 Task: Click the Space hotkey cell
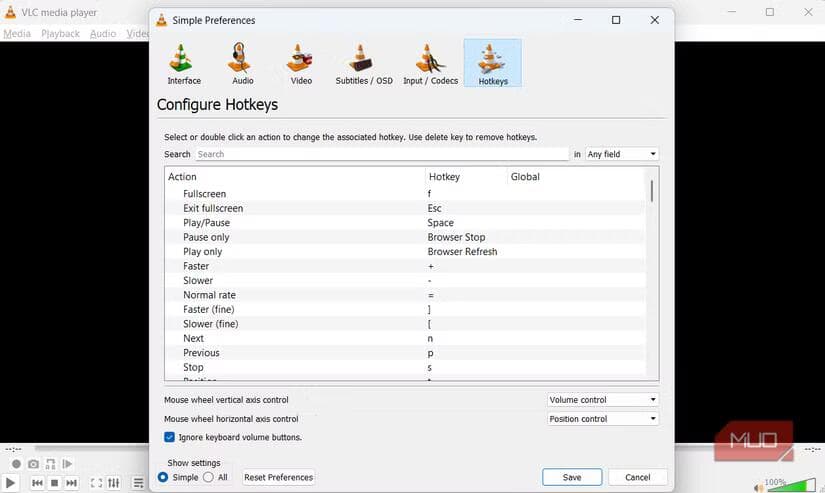[x=440, y=223]
